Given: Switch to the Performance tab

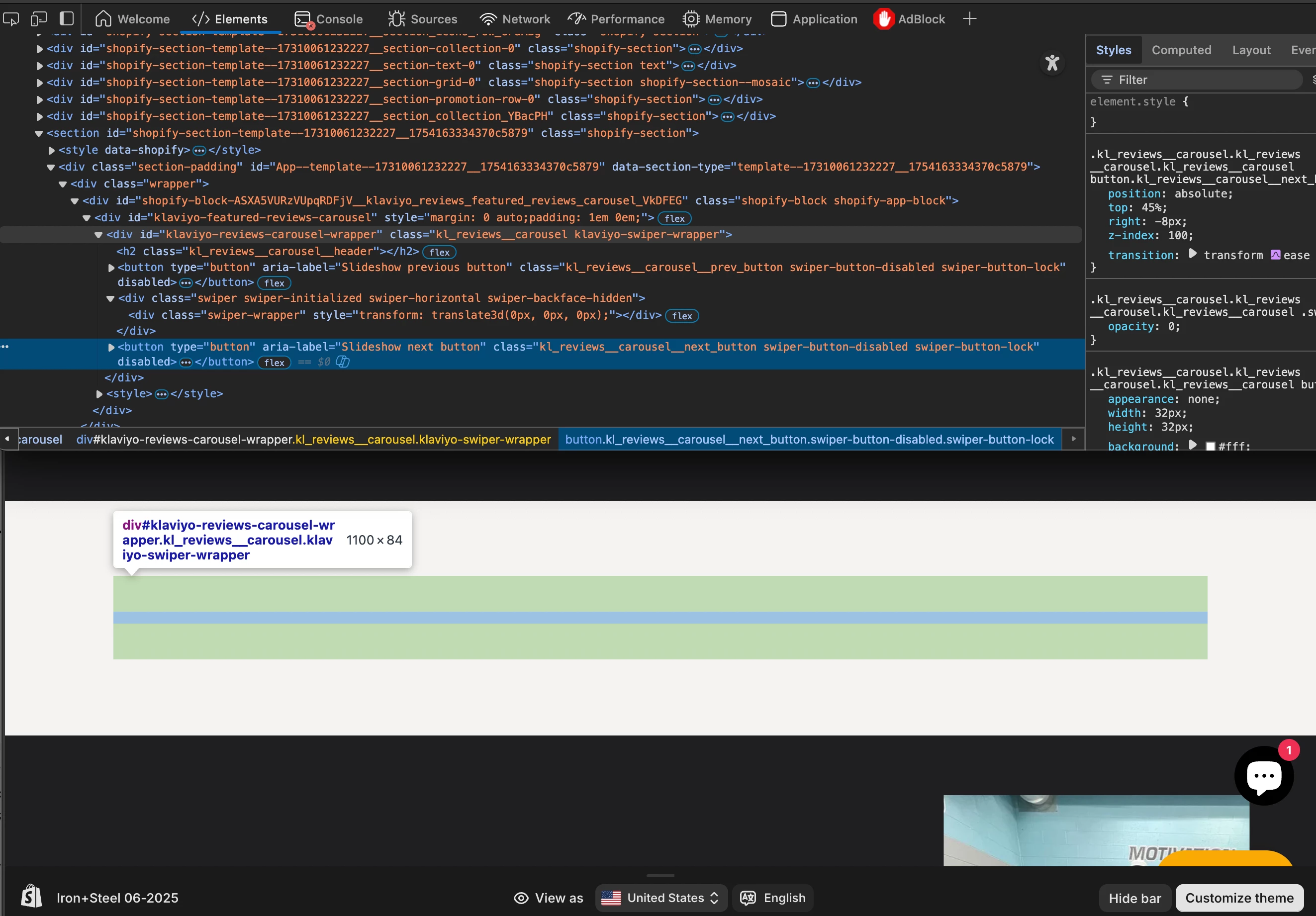Looking at the screenshot, I should pyautogui.click(x=616, y=19).
